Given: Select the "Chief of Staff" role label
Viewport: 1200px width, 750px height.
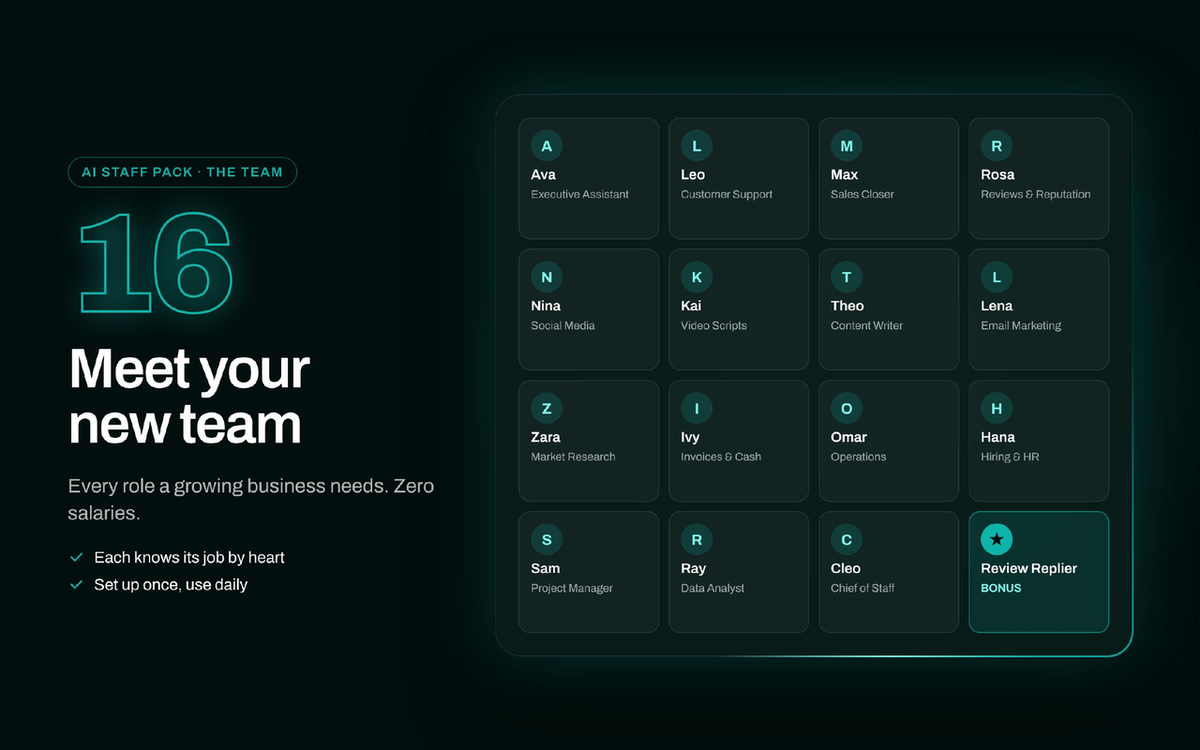Looking at the screenshot, I should [863, 588].
